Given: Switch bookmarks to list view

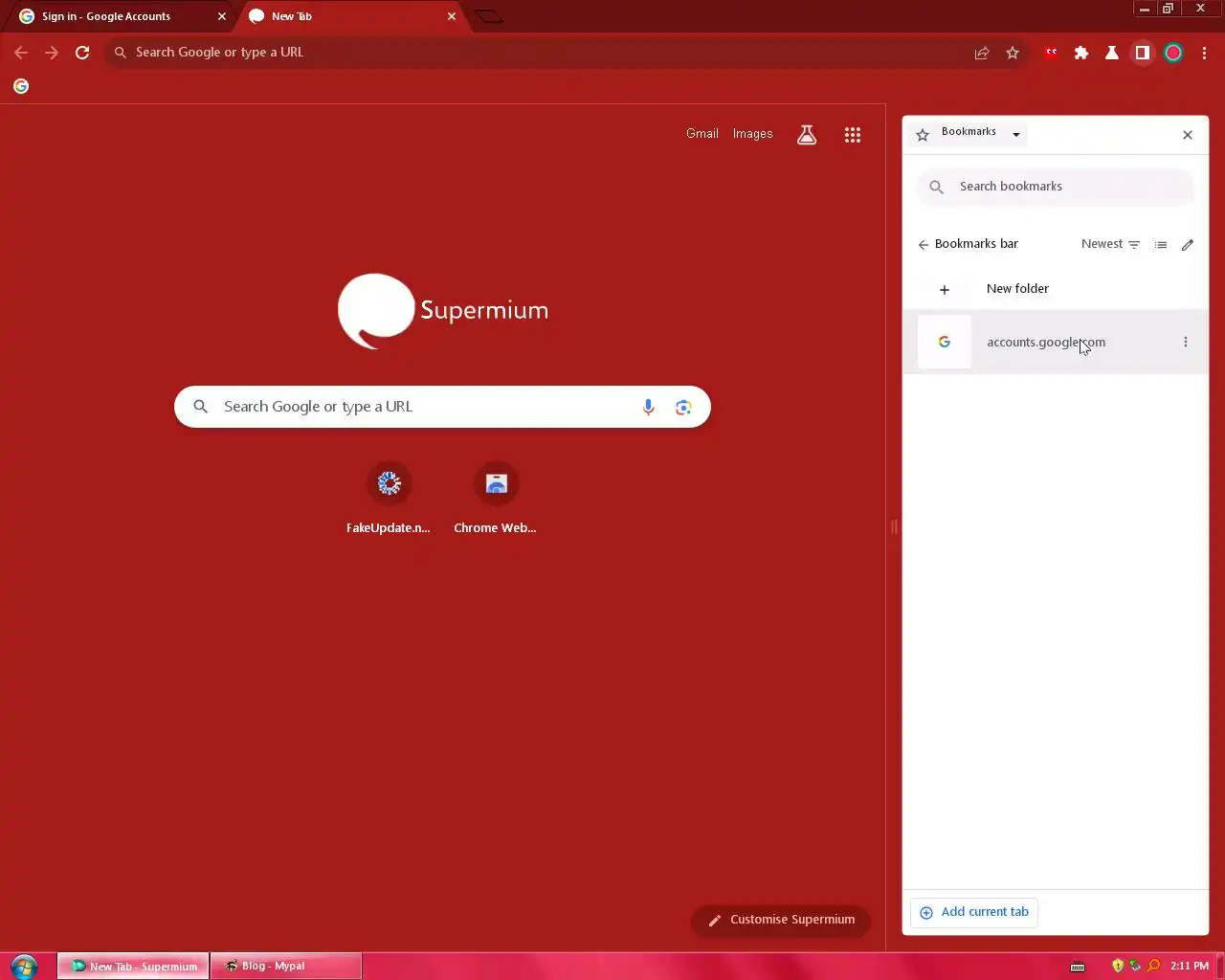Looking at the screenshot, I should pos(1161,245).
